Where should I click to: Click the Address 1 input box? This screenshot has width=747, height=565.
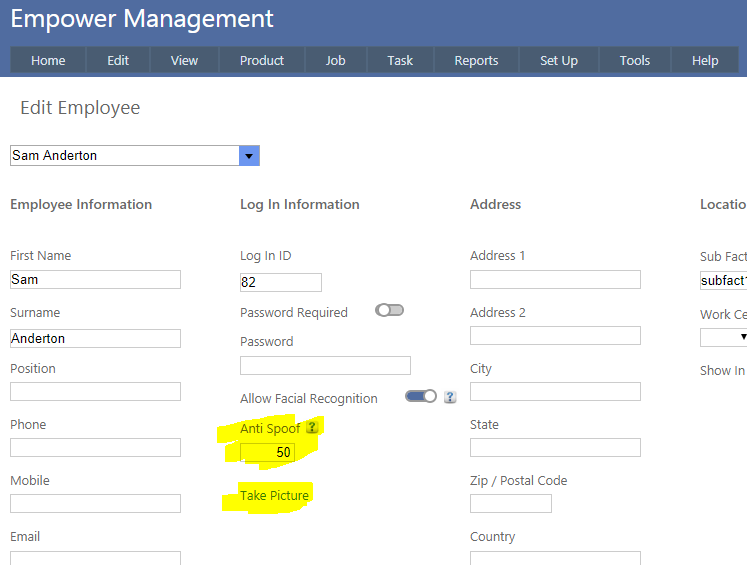click(555, 280)
